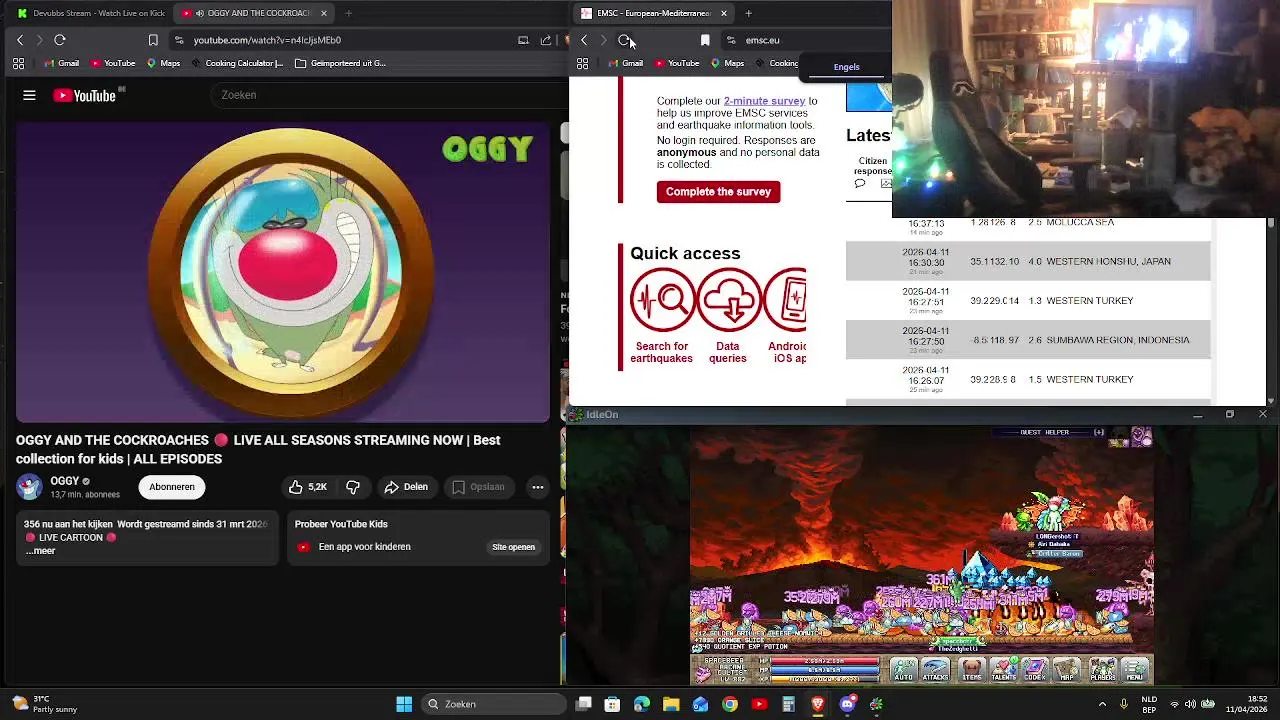Open more actions ellipsis under the video
Viewport: 1280px width, 720px height.
[538, 487]
